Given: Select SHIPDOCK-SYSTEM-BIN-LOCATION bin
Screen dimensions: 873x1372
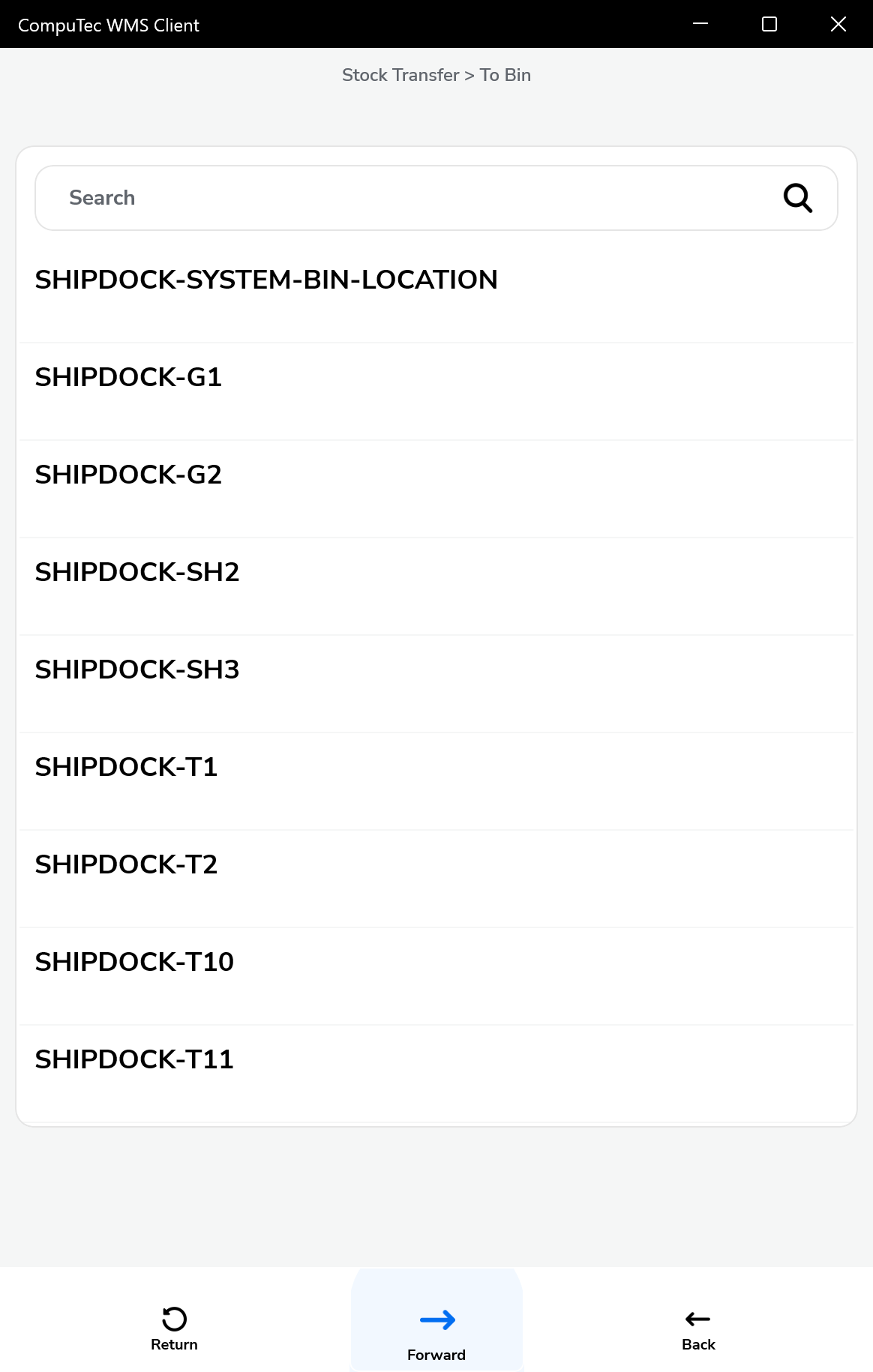Looking at the screenshot, I should [x=266, y=280].
